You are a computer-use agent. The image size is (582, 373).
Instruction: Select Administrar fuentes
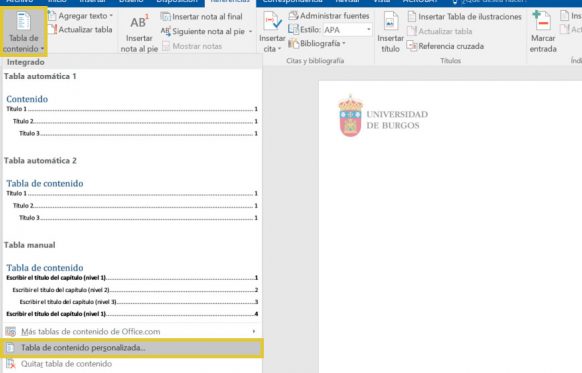[329, 16]
